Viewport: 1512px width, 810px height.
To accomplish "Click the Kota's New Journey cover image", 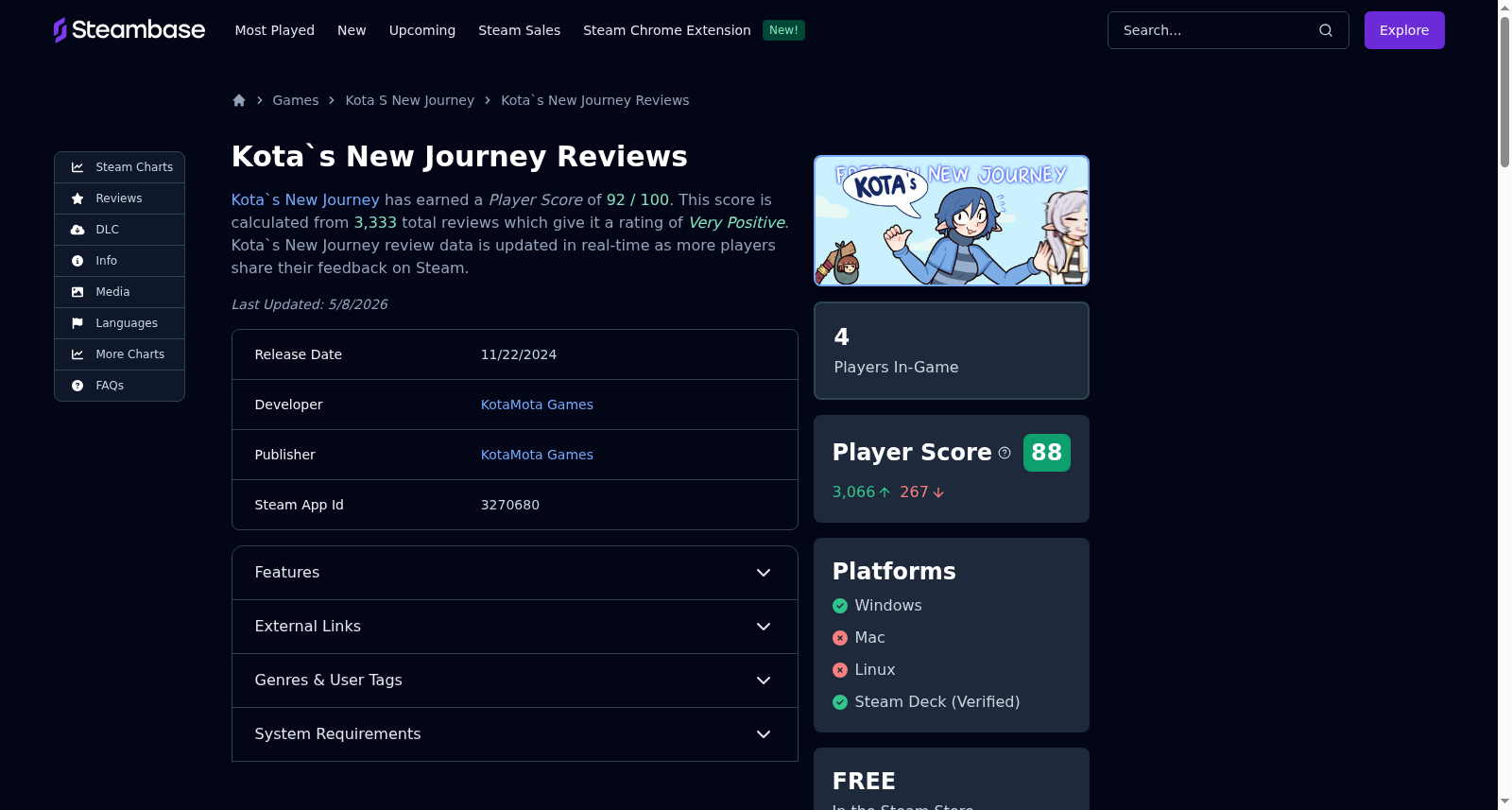I will (x=952, y=220).
